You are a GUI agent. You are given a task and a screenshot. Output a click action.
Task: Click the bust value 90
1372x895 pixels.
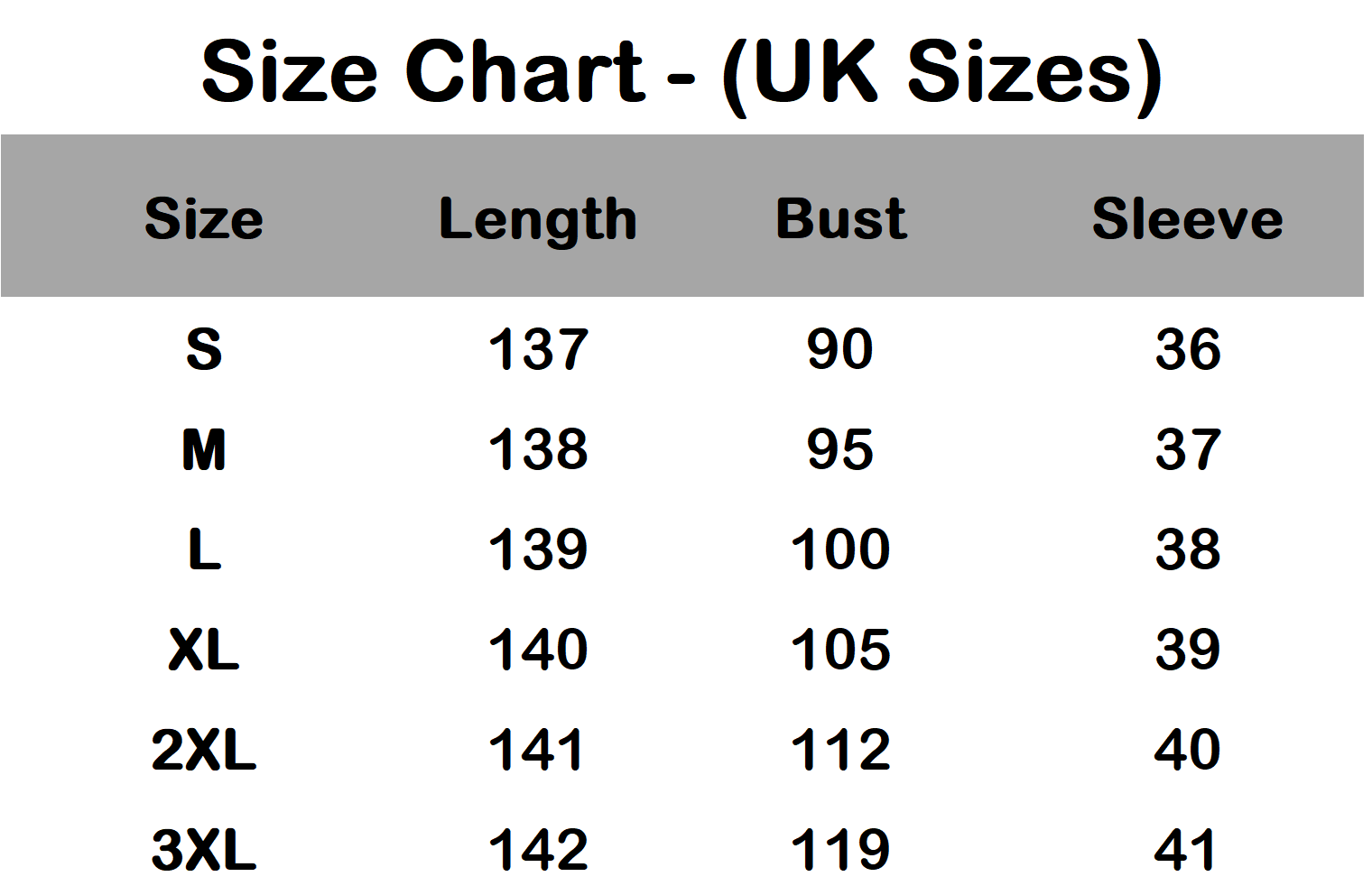coord(840,349)
